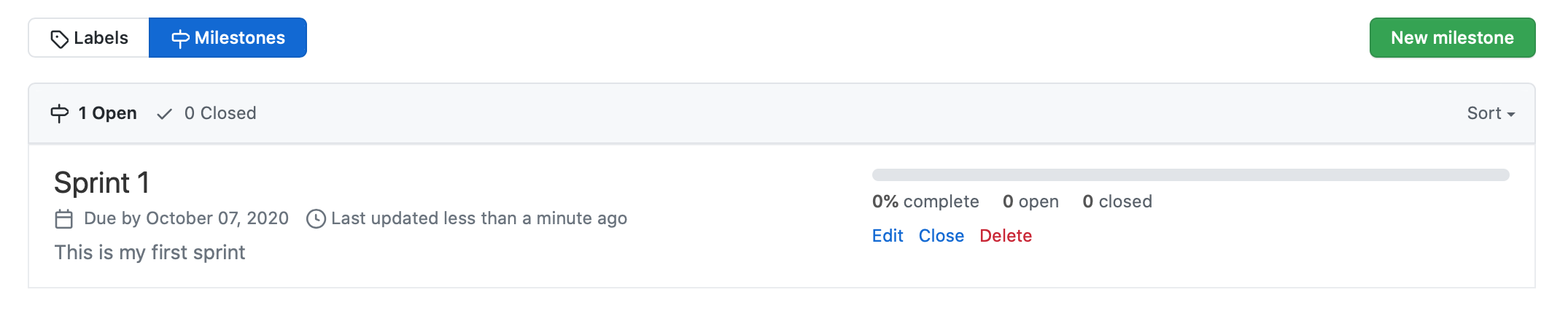Switch to the Labels tab
Image resolution: width=1568 pixels, height=314 pixels.
[89, 38]
